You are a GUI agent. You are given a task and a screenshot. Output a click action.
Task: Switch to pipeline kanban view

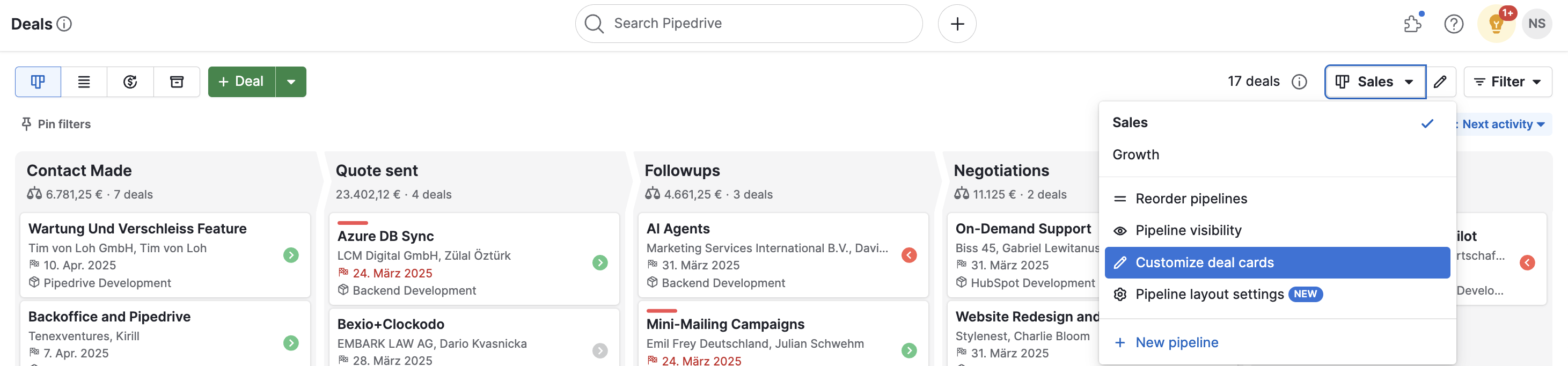[38, 82]
